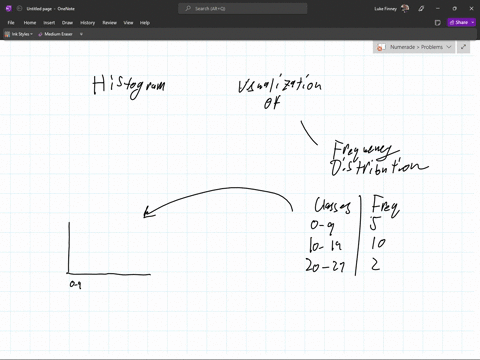
Task: Restore down the OneNote window
Action: click(x=454, y=9)
